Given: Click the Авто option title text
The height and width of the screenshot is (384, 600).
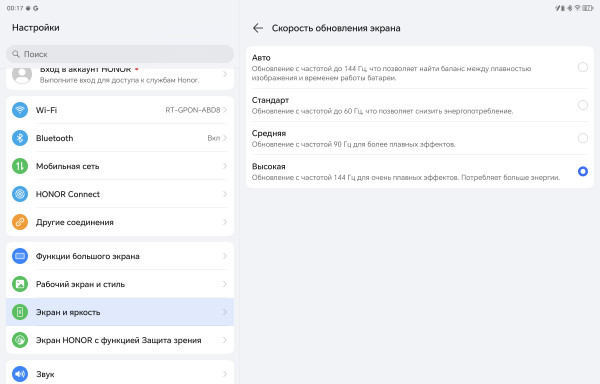Looking at the screenshot, I should pos(261,58).
